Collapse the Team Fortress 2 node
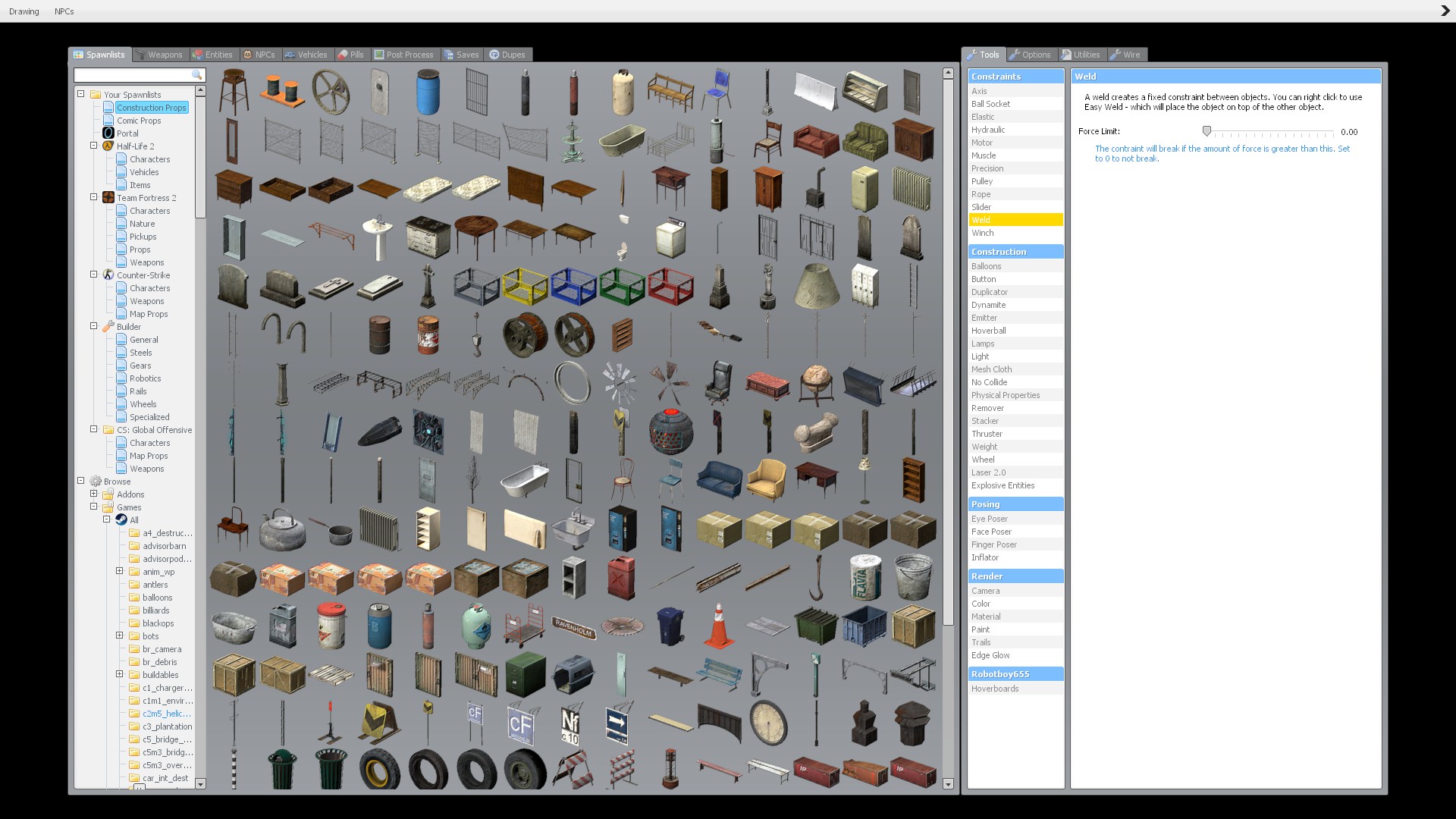The height and width of the screenshot is (819, 1456). tap(94, 197)
